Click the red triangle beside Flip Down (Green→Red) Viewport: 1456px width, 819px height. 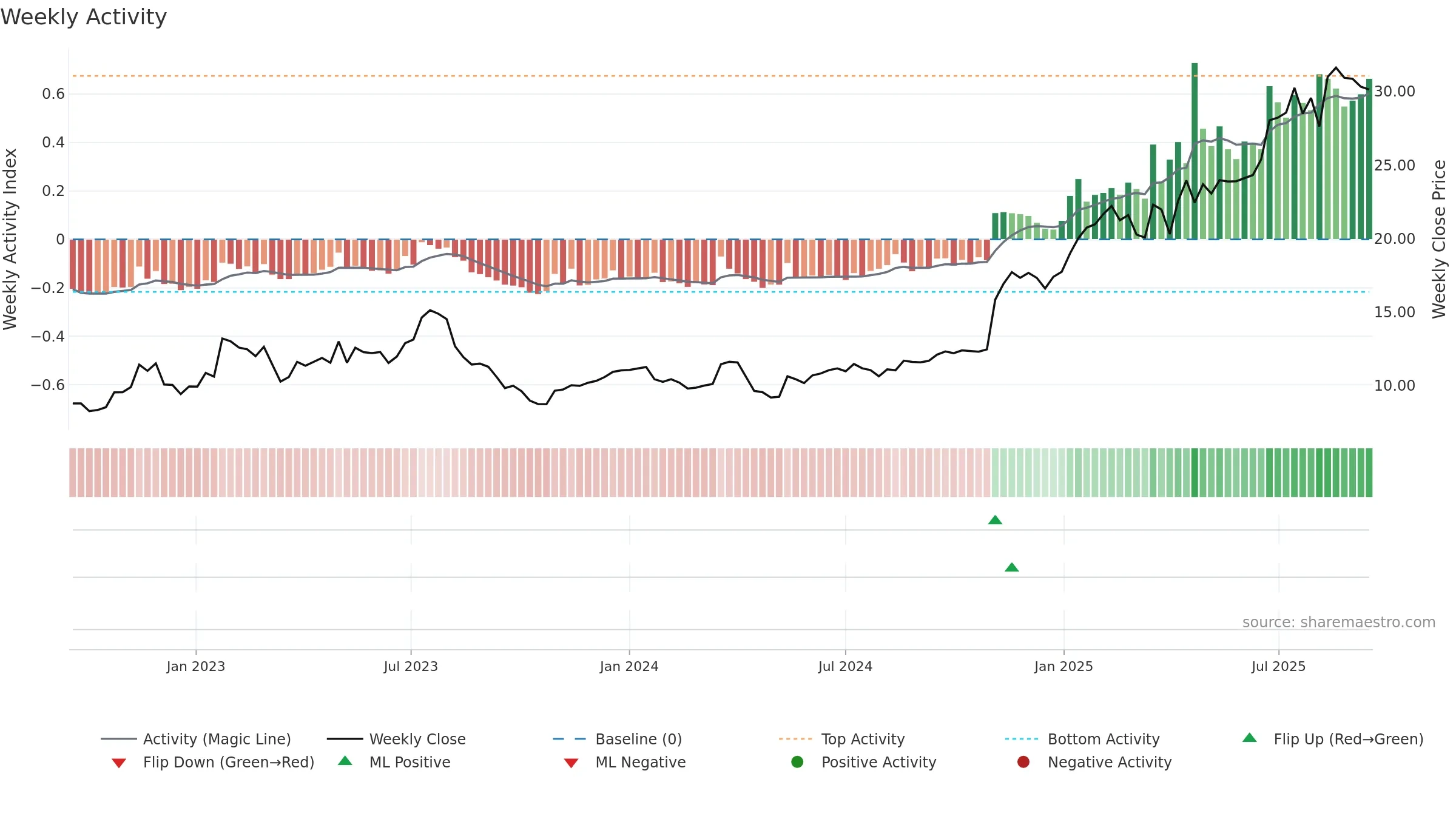click(x=119, y=763)
